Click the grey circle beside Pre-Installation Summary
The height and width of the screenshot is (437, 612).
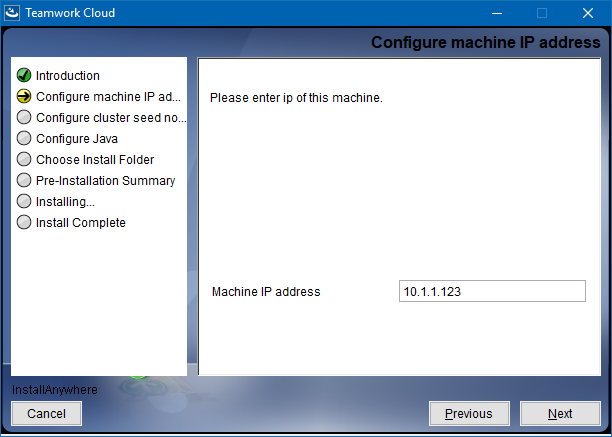pyautogui.click(x=24, y=181)
